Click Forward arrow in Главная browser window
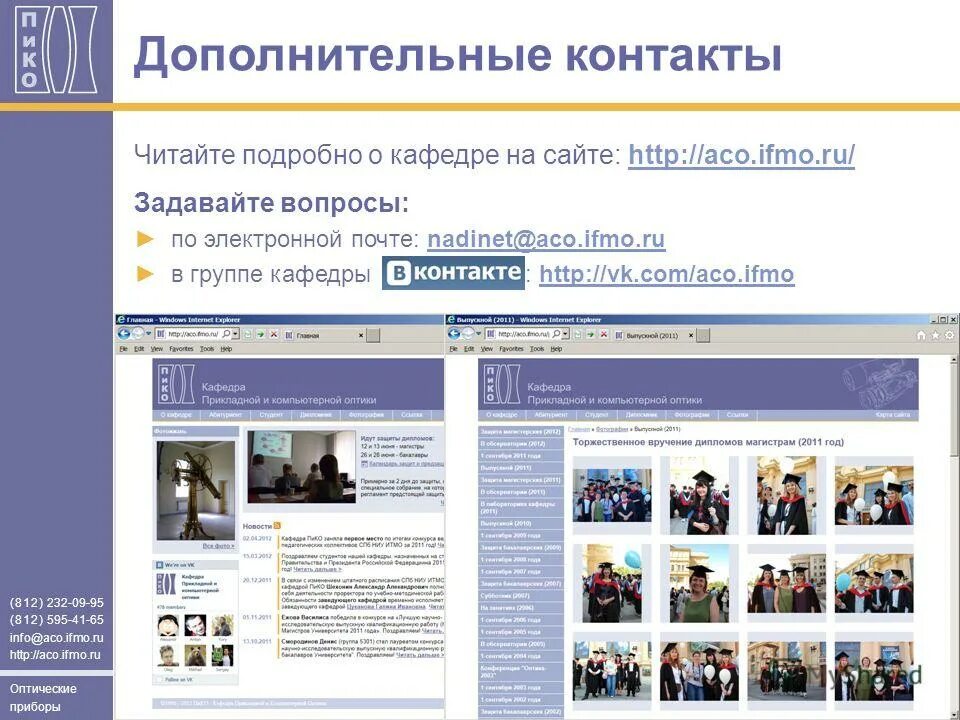Image resolution: width=960 pixels, height=720 pixels. (x=138, y=334)
